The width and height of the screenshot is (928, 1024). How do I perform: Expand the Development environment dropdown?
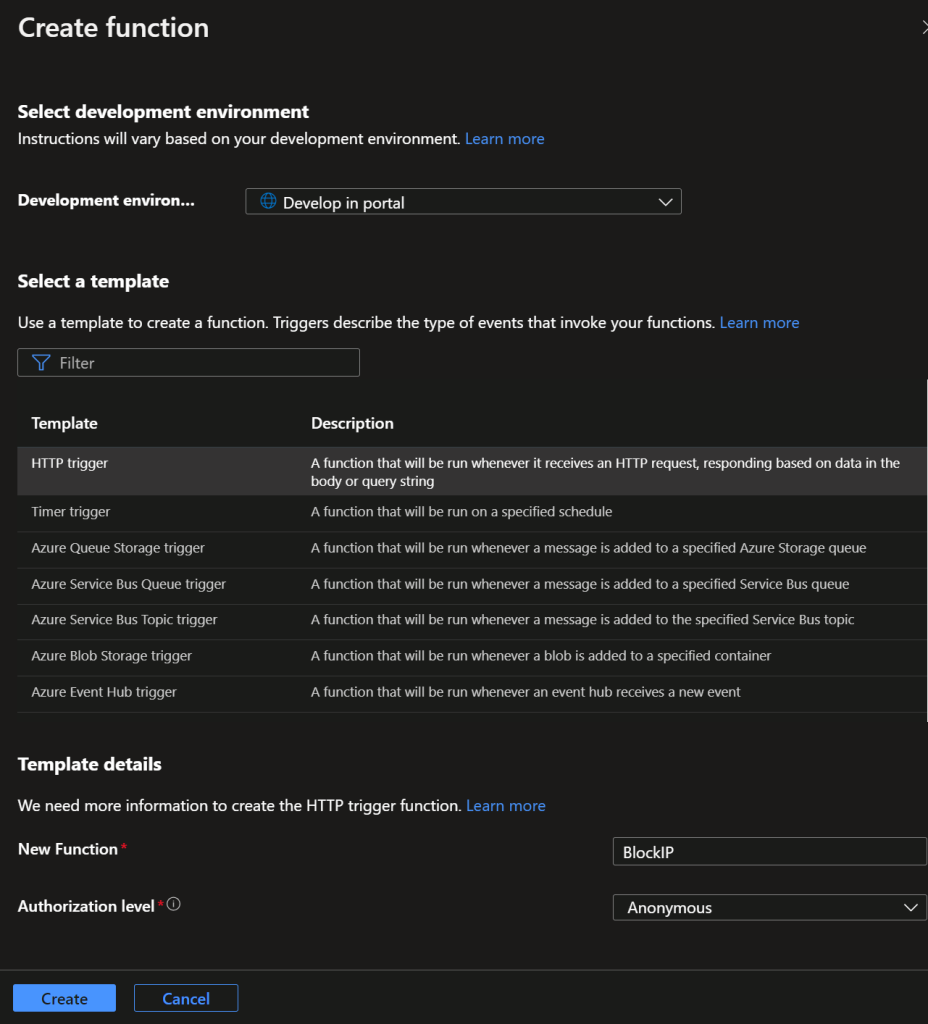[463, 202]
